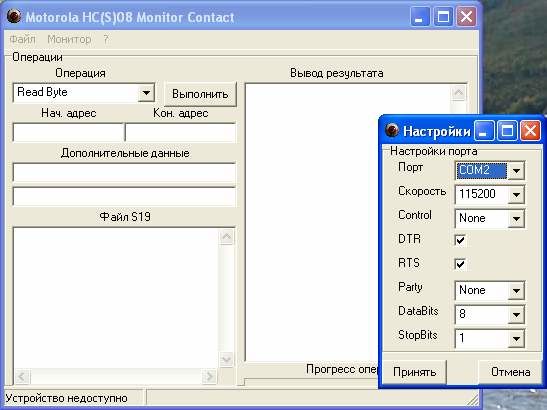Click the Прогресс операции progress bar
The width and height of the screenshot is (547, 410).
coord(312,381)
